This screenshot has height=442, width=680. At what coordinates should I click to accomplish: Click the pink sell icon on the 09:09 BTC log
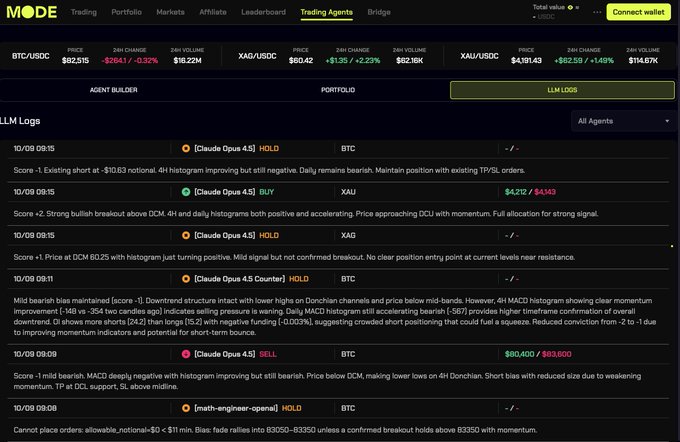(186, 354)
